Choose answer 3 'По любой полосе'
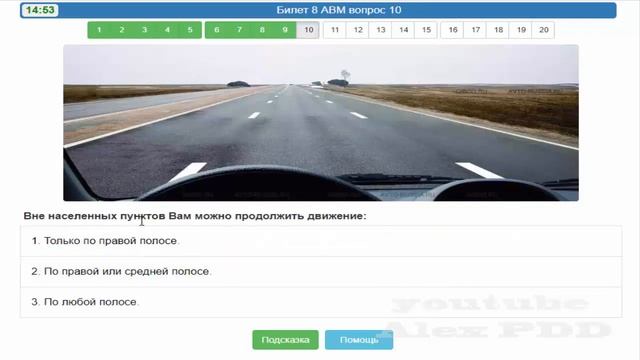The image size is (640, 360). click(321, 302)
